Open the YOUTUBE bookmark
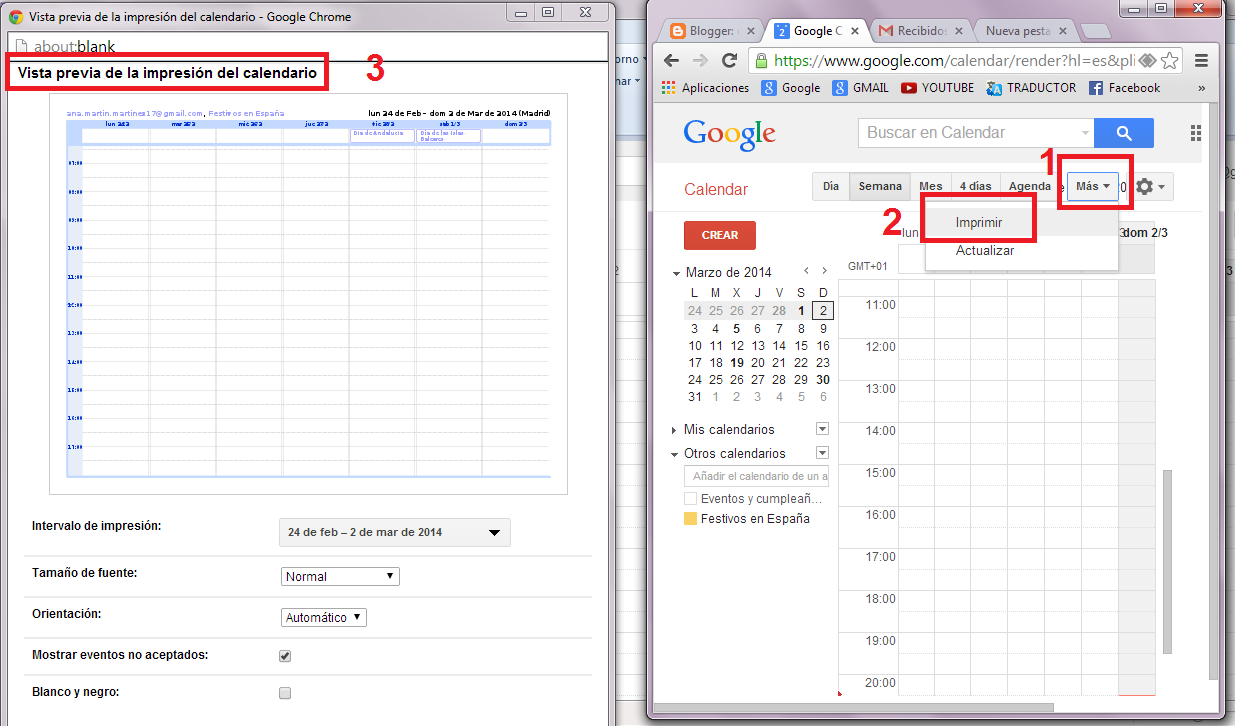This screenshot has height=726, width=1235. coord(937,88)
